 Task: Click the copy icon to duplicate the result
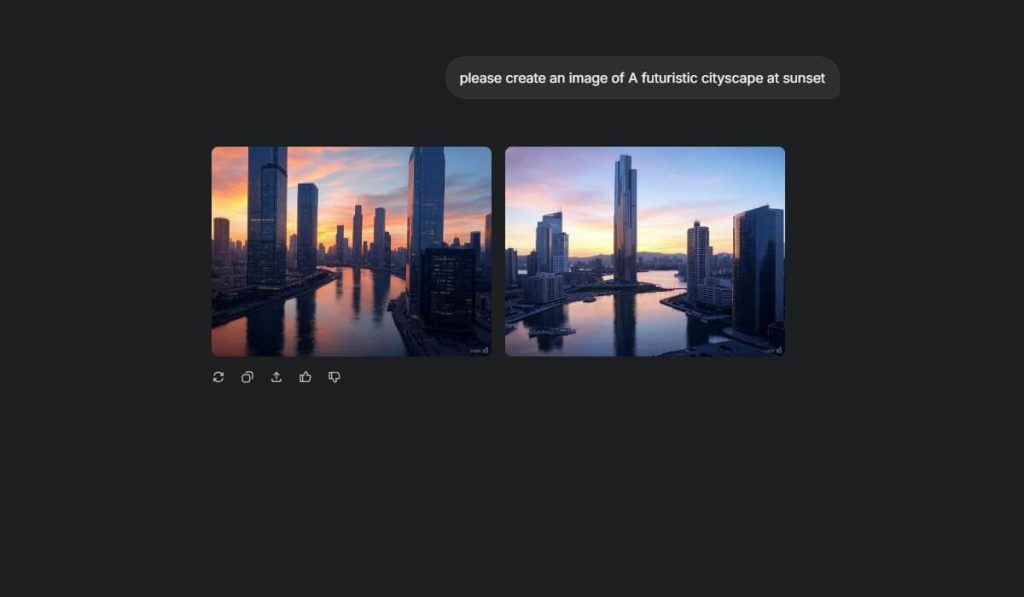coord(247,377)
